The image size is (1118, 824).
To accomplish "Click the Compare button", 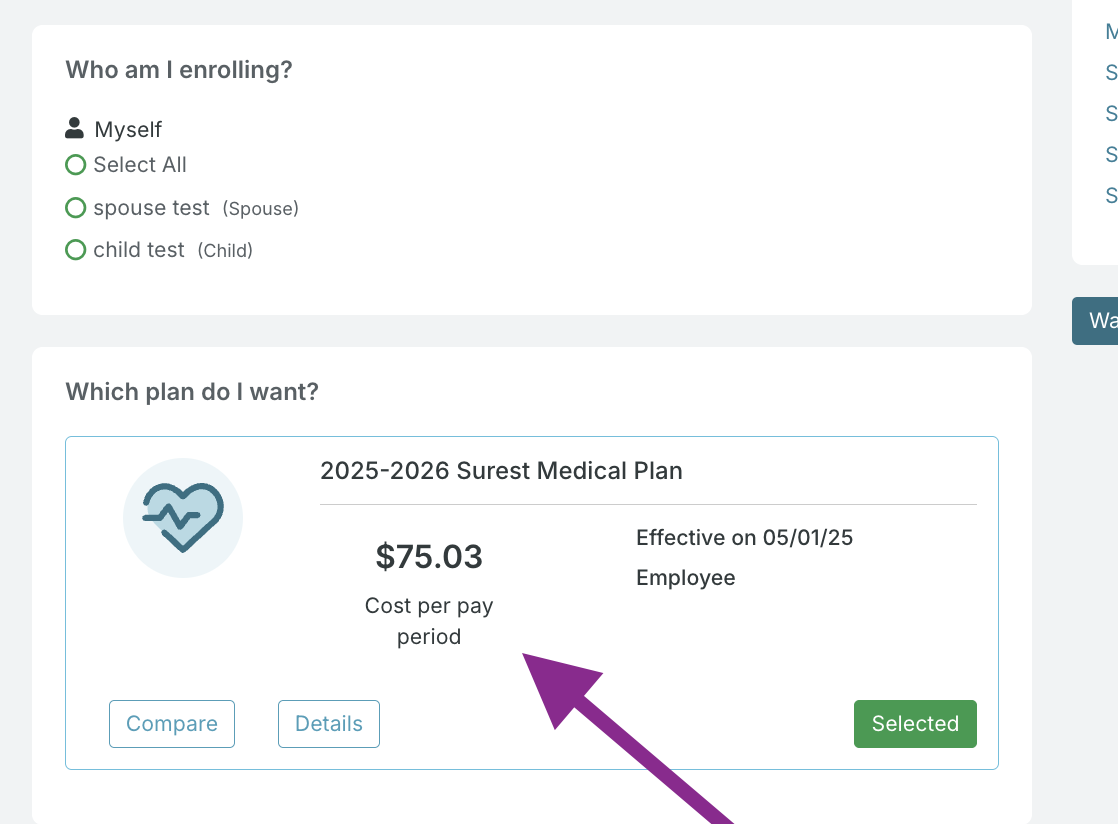I will (172, 724).
